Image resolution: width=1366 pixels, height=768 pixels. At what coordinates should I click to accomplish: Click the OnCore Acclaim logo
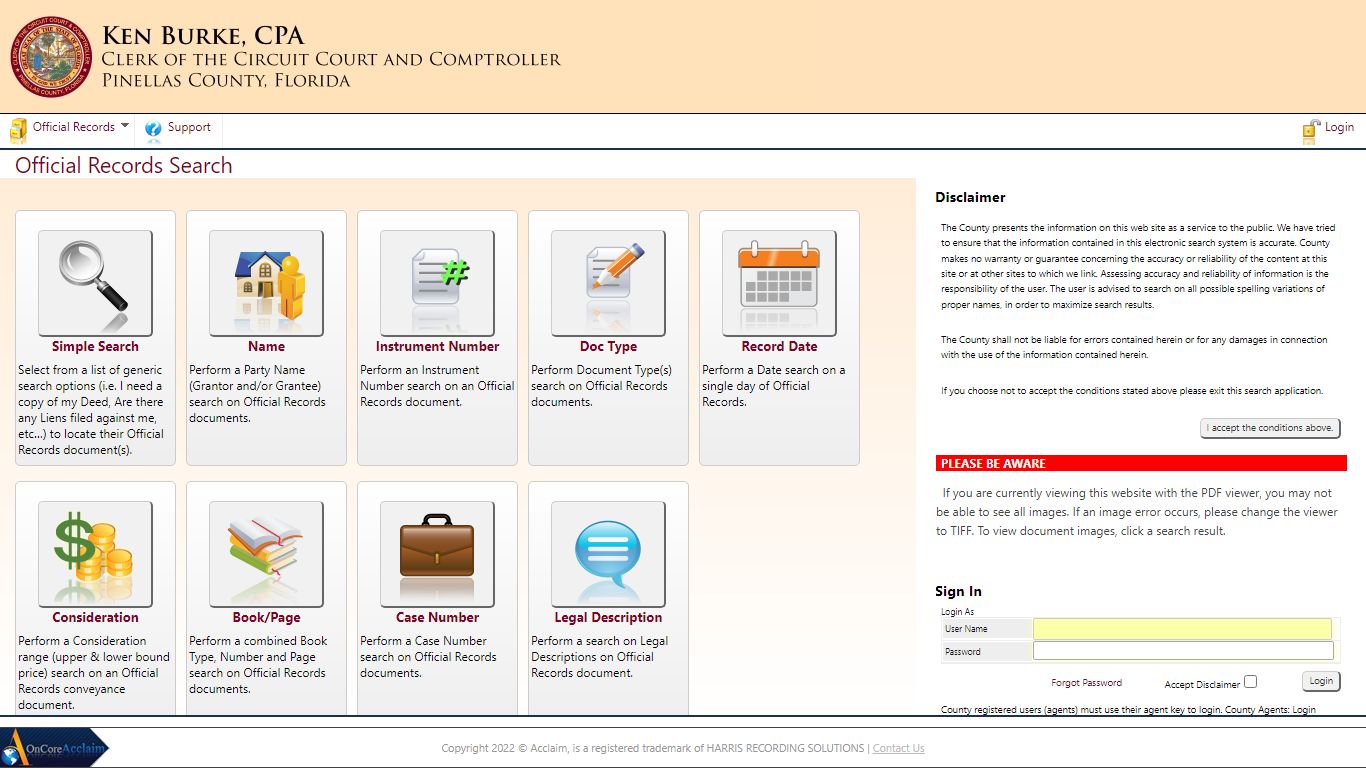tap(55, 747)
